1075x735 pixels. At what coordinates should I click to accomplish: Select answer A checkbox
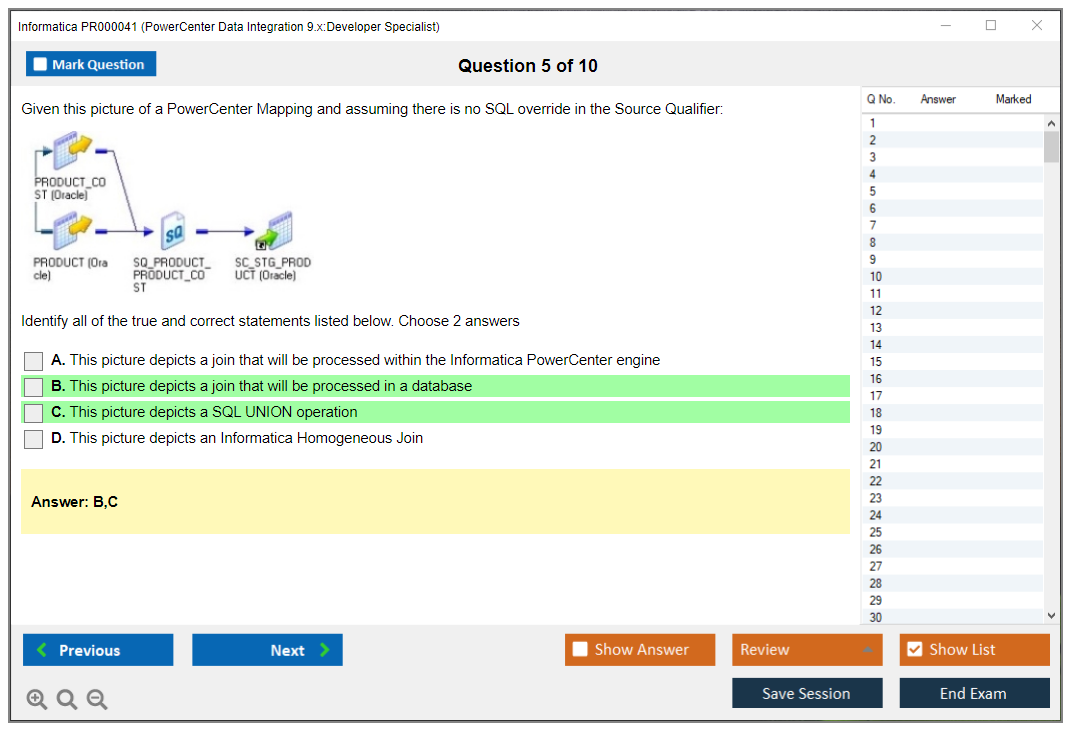[34, 361]
